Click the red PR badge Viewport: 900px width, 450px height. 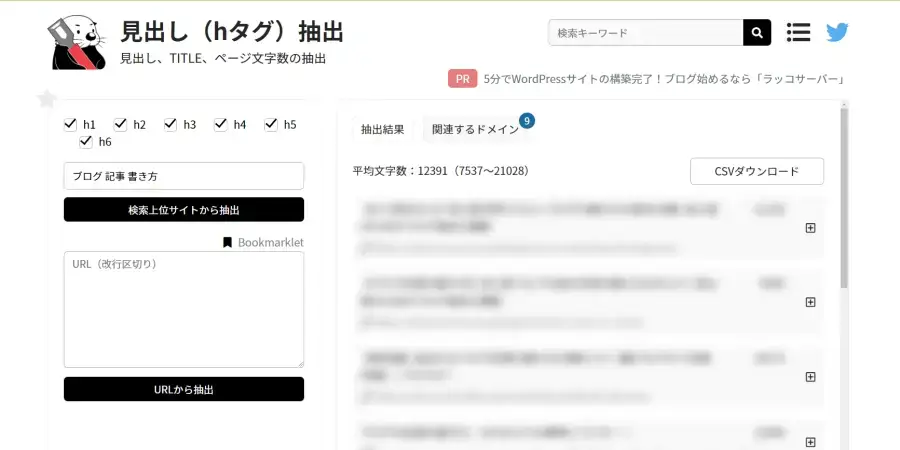463,79
